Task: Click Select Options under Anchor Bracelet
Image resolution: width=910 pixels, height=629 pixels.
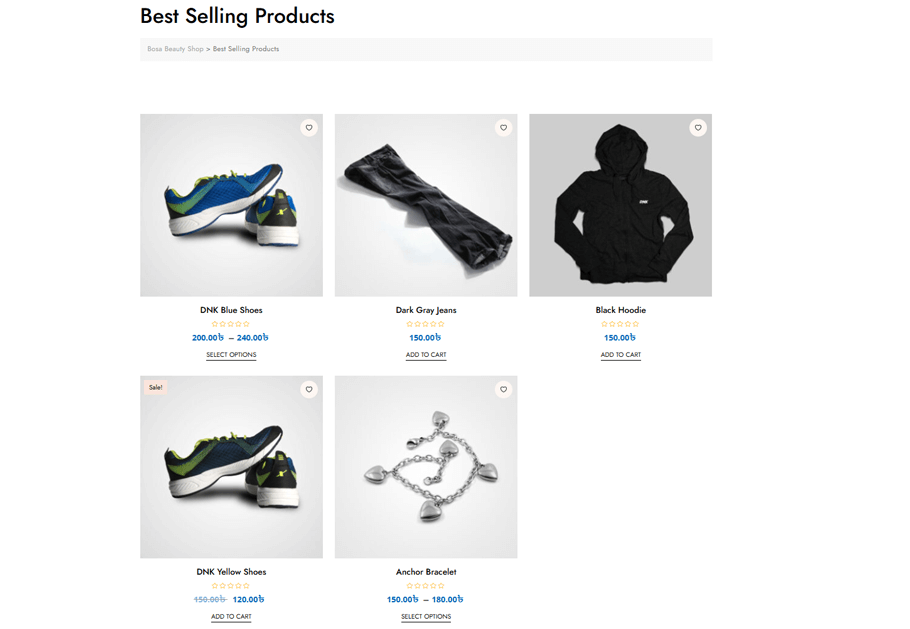Action: point(426,617)
